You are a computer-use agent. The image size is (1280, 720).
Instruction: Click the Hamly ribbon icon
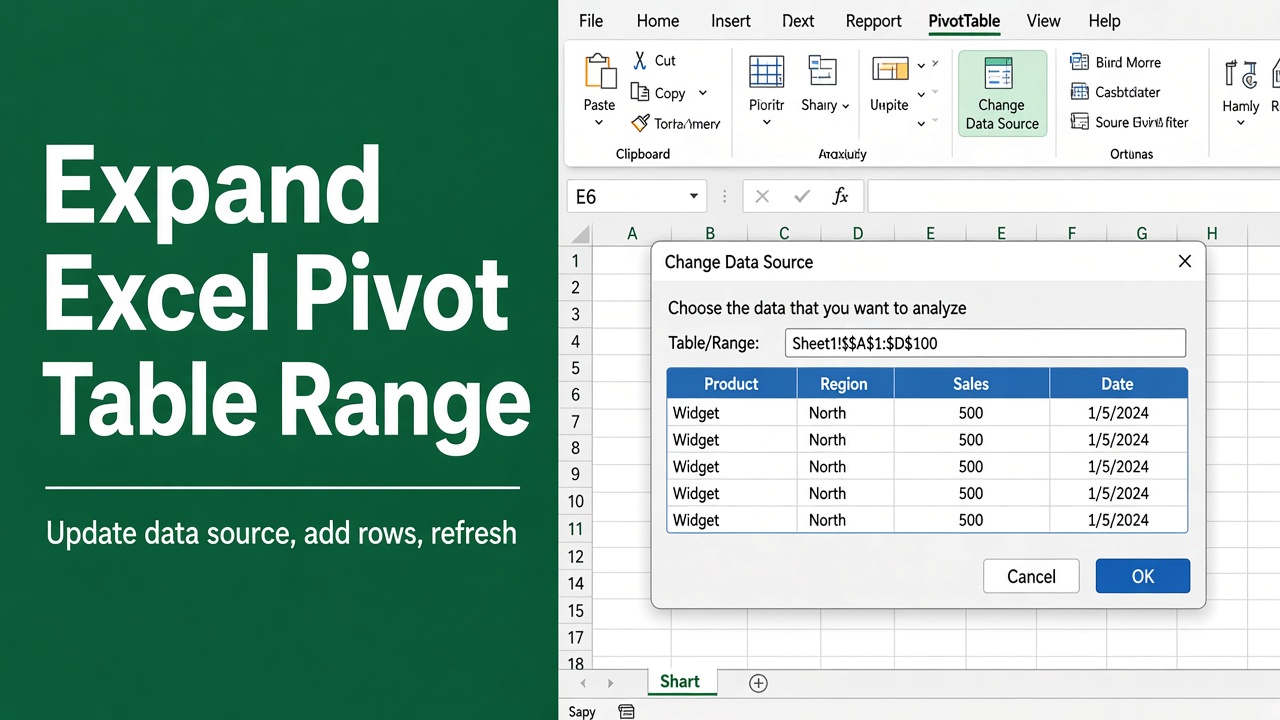click(1241, 73)
